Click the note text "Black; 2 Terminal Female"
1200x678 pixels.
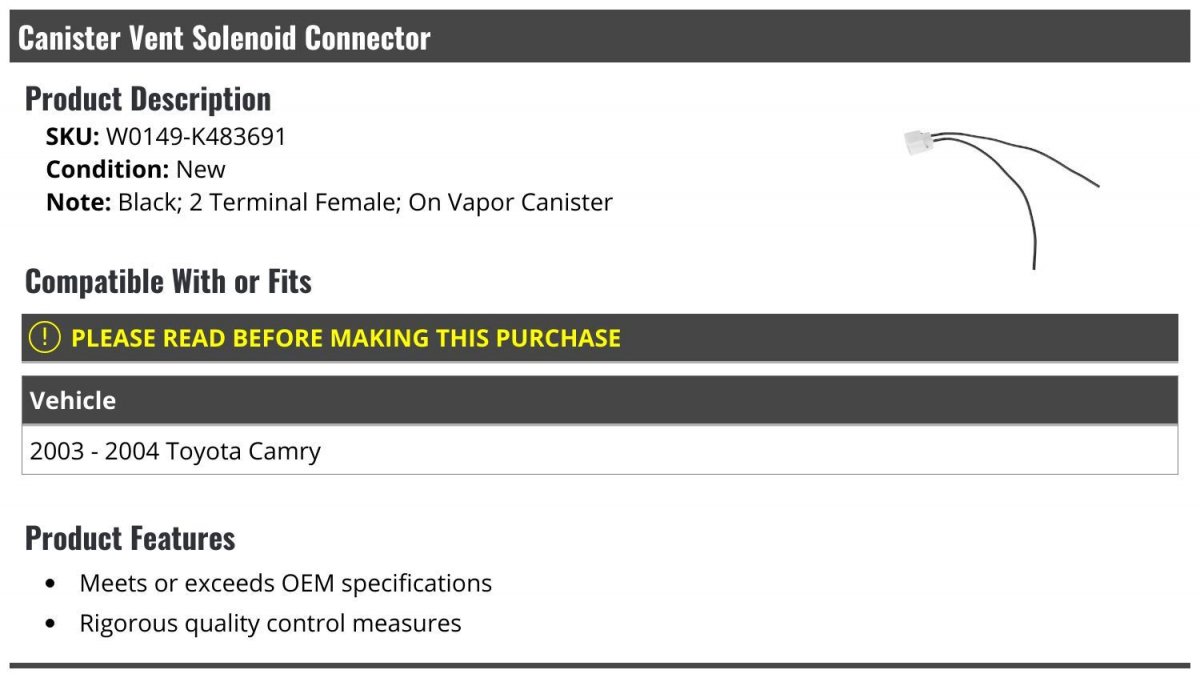tap(258, 202)
